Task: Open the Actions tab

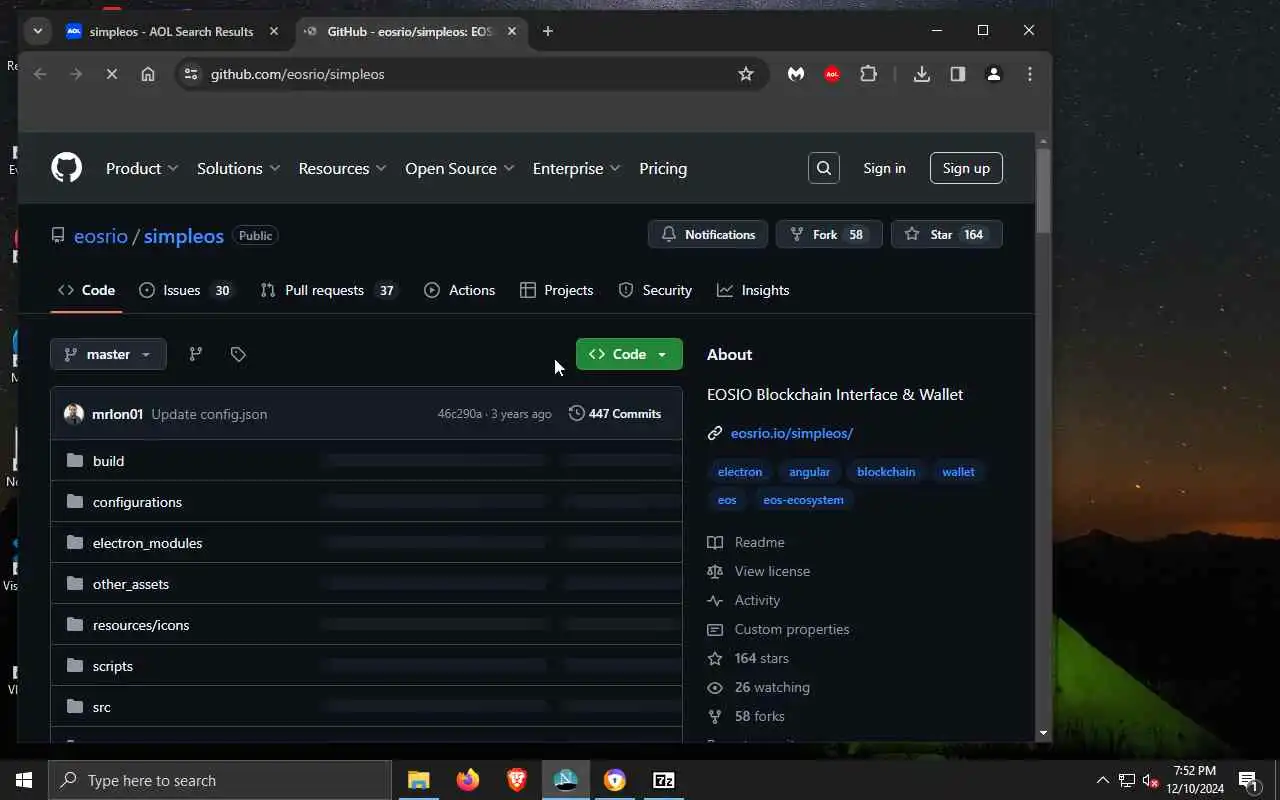Action: coord(460,290)
